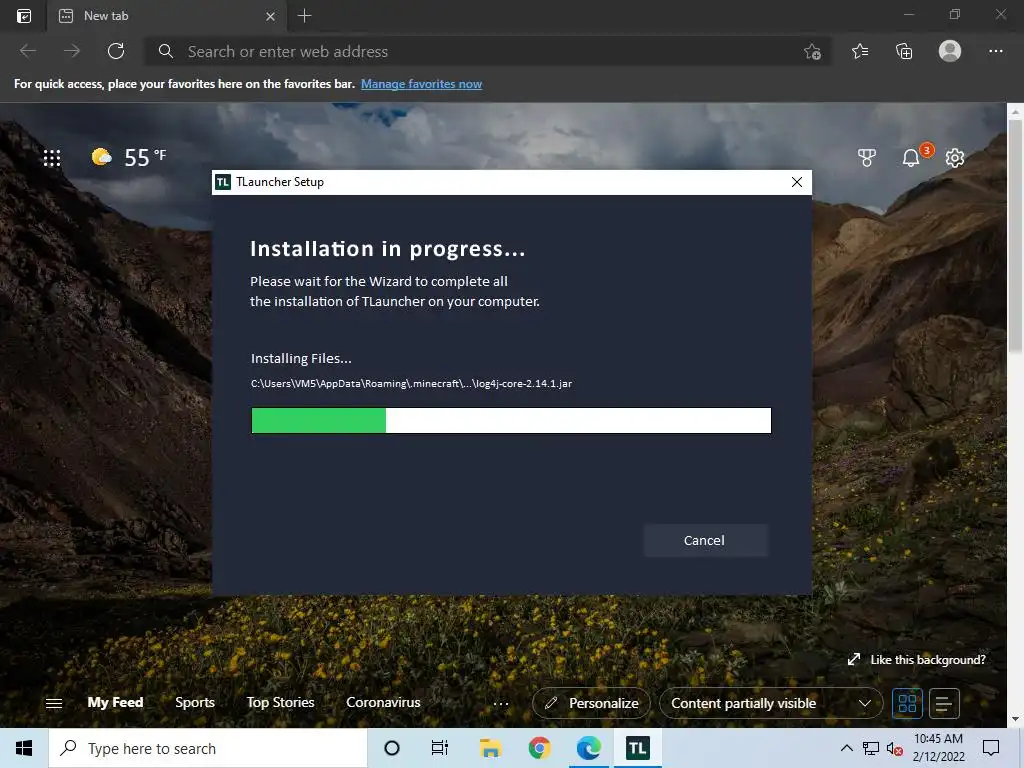1024x768 pixels.
Task: Click the Personalize button
Action: pos(592,703)
